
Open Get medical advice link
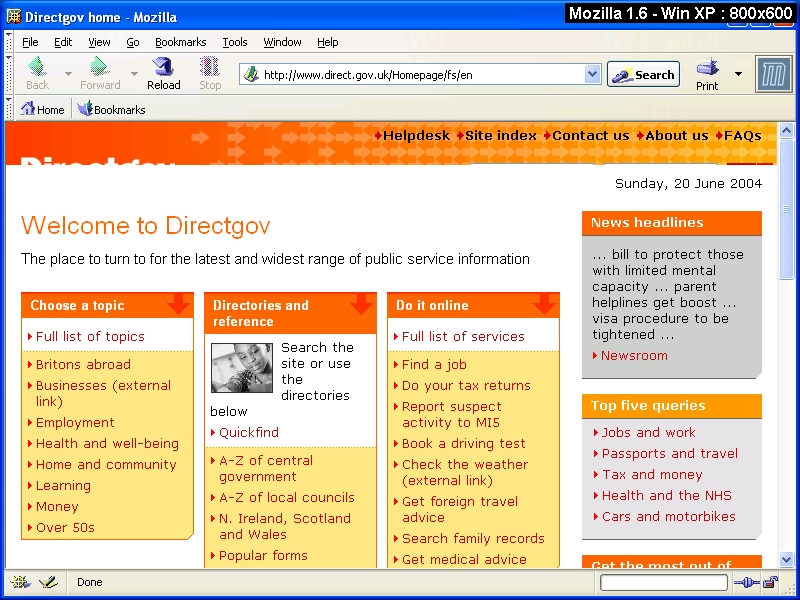pyautogui.click(x=464, y=559)
